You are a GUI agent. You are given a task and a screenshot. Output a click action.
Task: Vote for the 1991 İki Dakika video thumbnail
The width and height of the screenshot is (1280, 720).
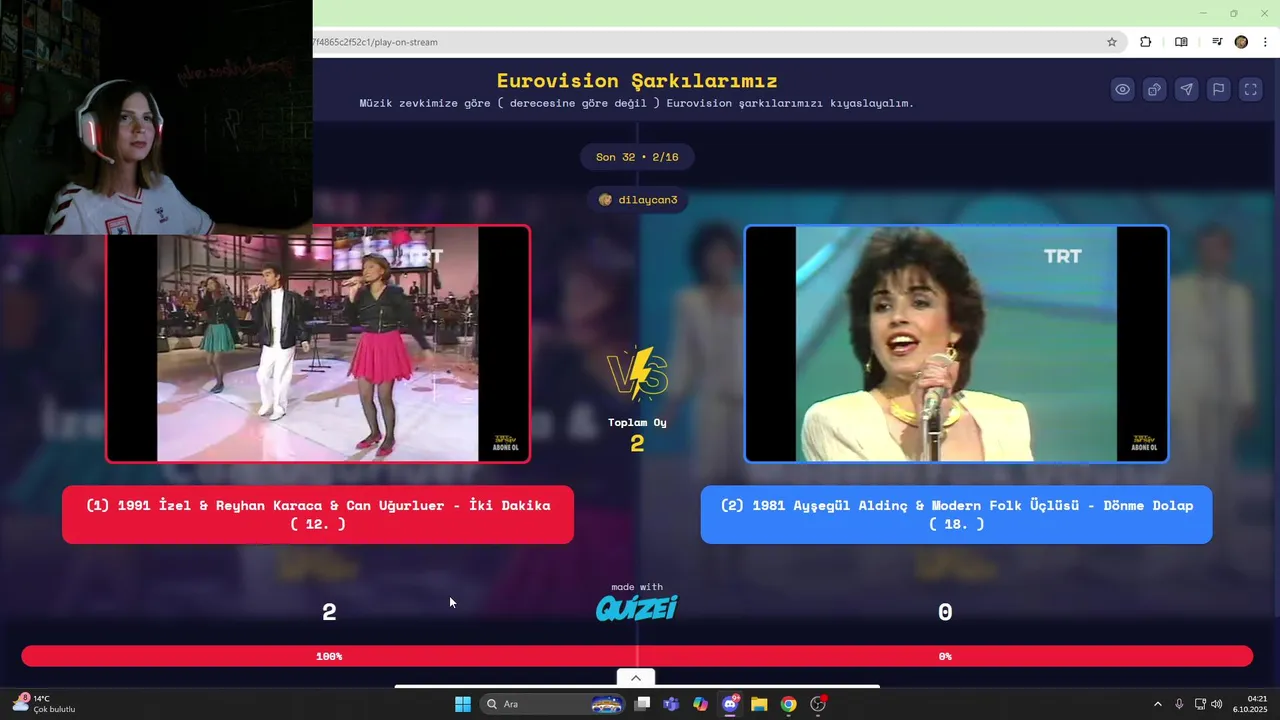(318, 344)
